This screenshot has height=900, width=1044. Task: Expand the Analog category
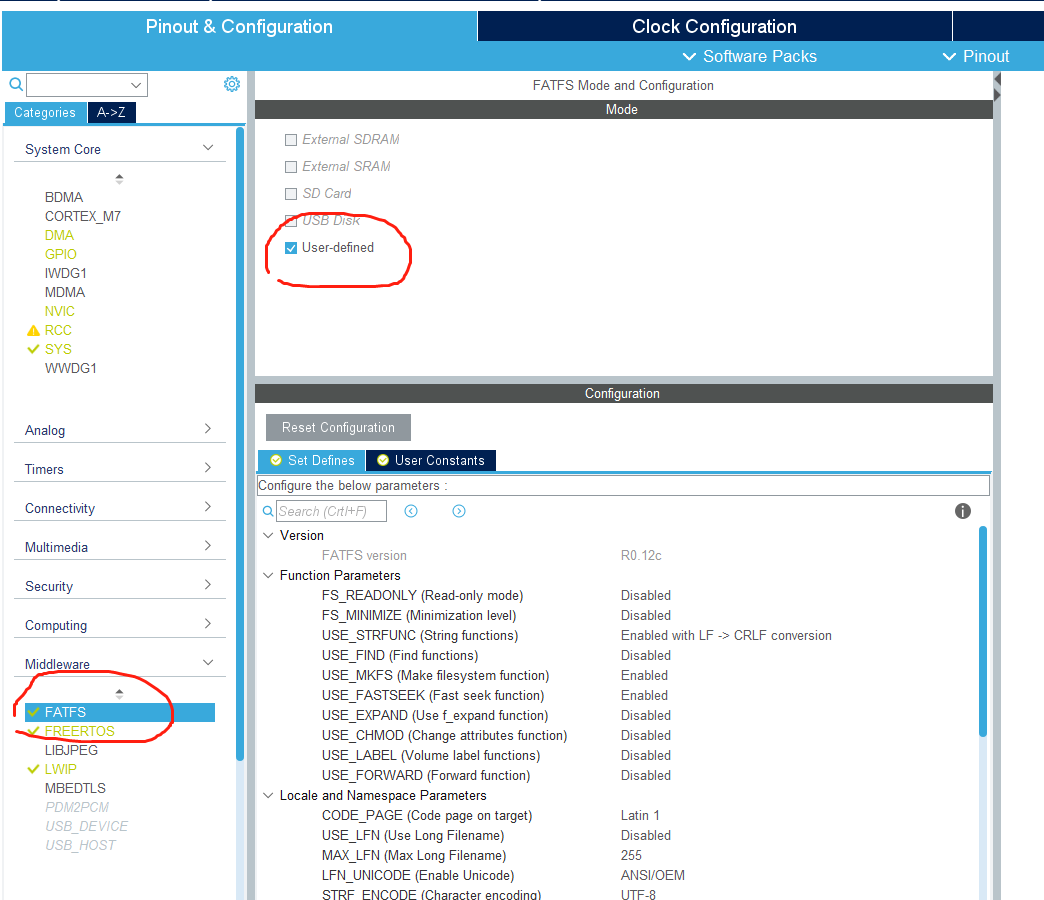tap(208, 429)
